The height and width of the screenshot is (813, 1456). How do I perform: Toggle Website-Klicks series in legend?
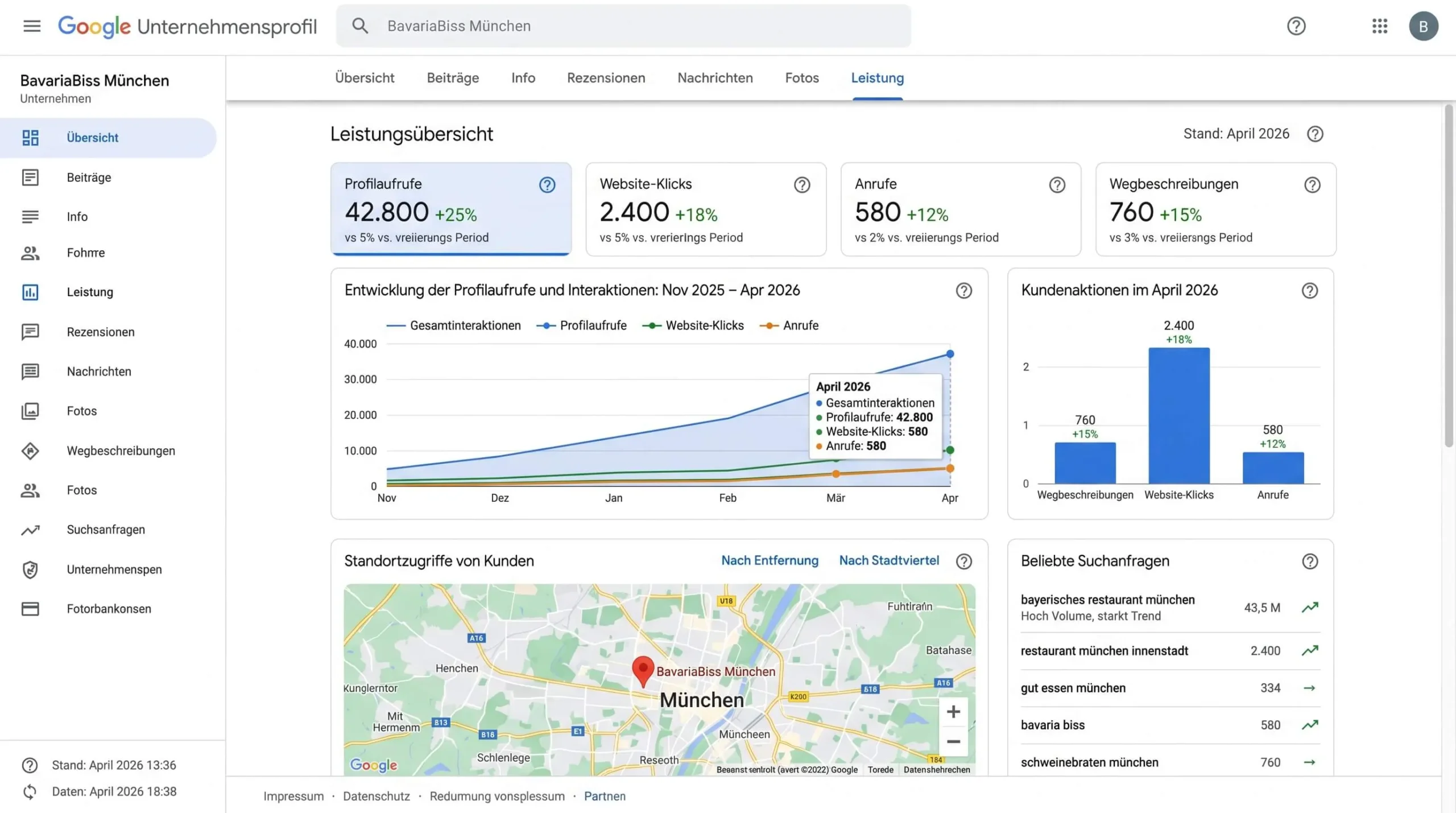click(x=693, y=325)
